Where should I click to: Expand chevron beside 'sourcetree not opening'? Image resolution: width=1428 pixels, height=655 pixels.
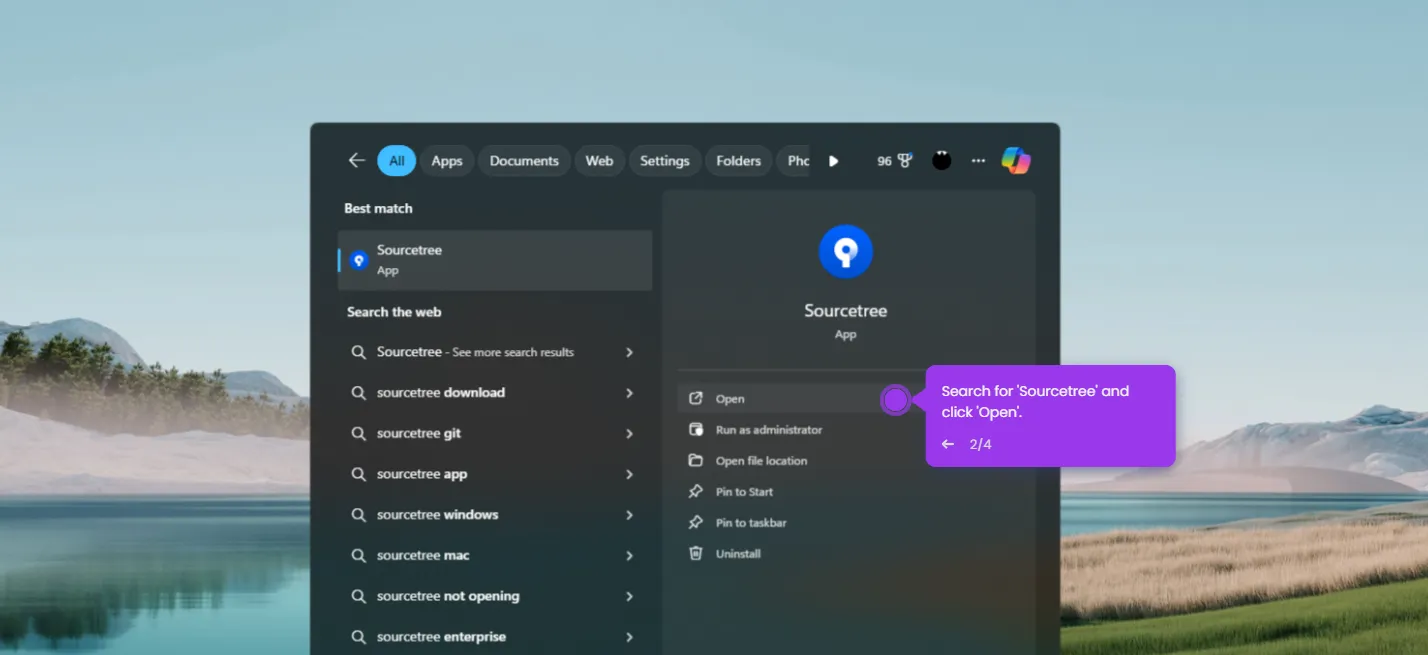click(x=629, y=596)
